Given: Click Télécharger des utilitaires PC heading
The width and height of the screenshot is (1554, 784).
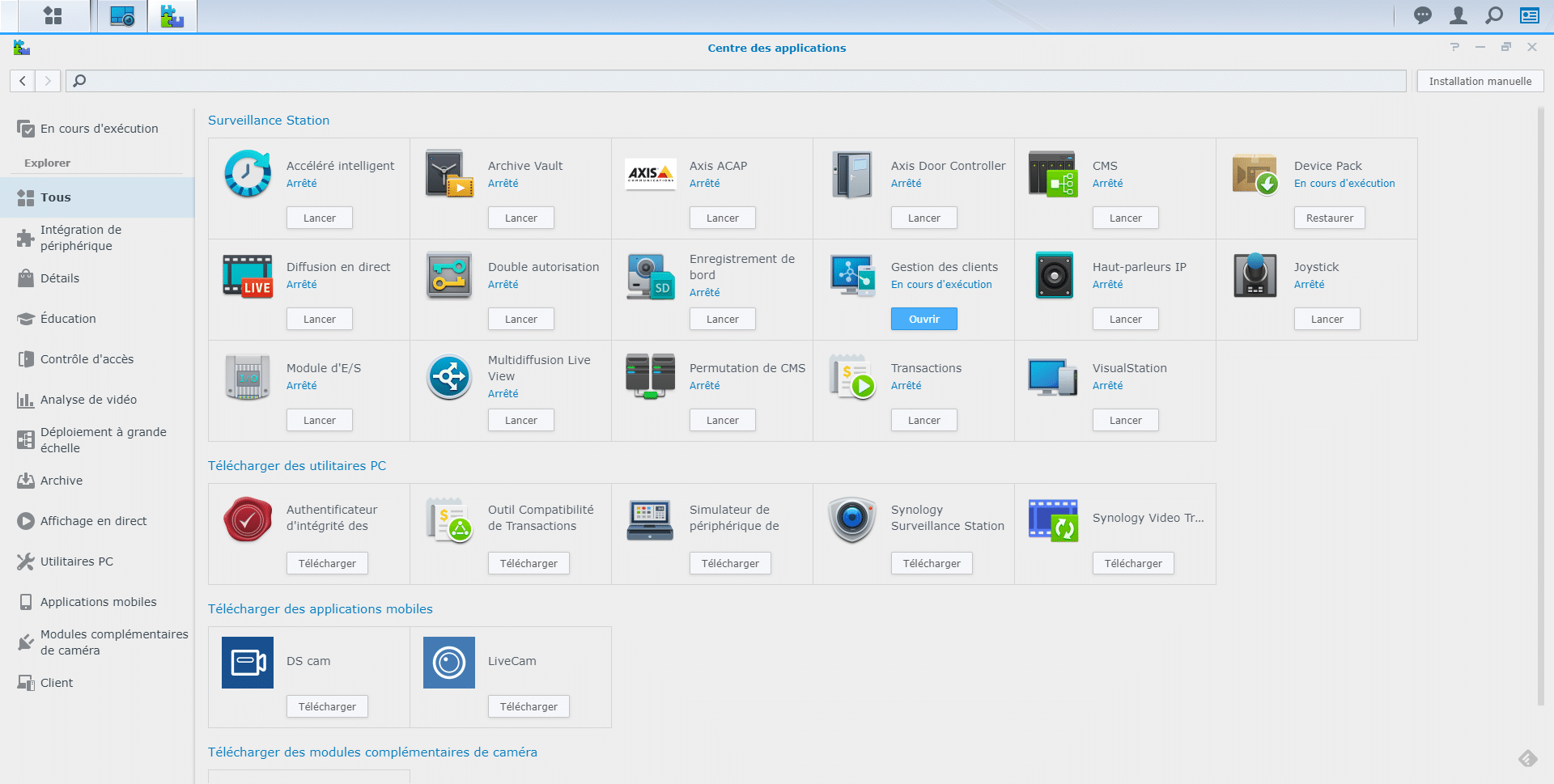Looking at the screenshot, I should [297, 466].
